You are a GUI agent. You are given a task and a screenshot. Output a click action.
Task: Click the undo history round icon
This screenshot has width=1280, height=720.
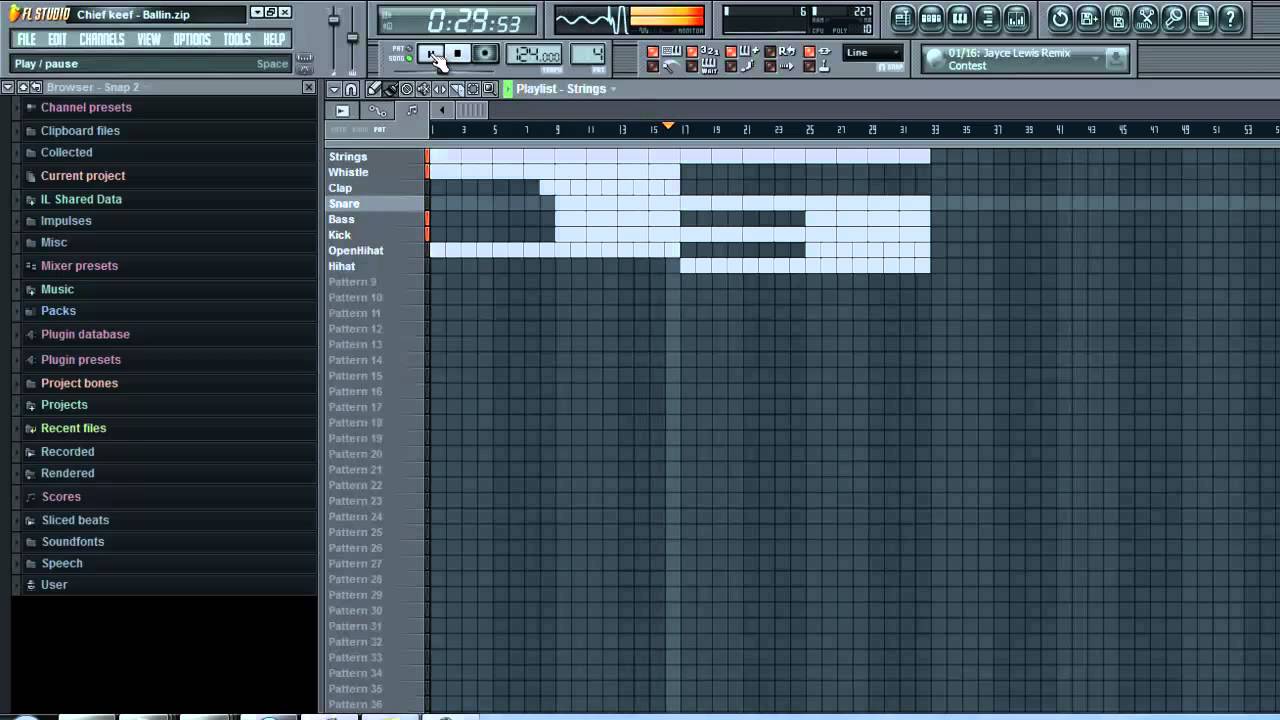pos(1060,17)
